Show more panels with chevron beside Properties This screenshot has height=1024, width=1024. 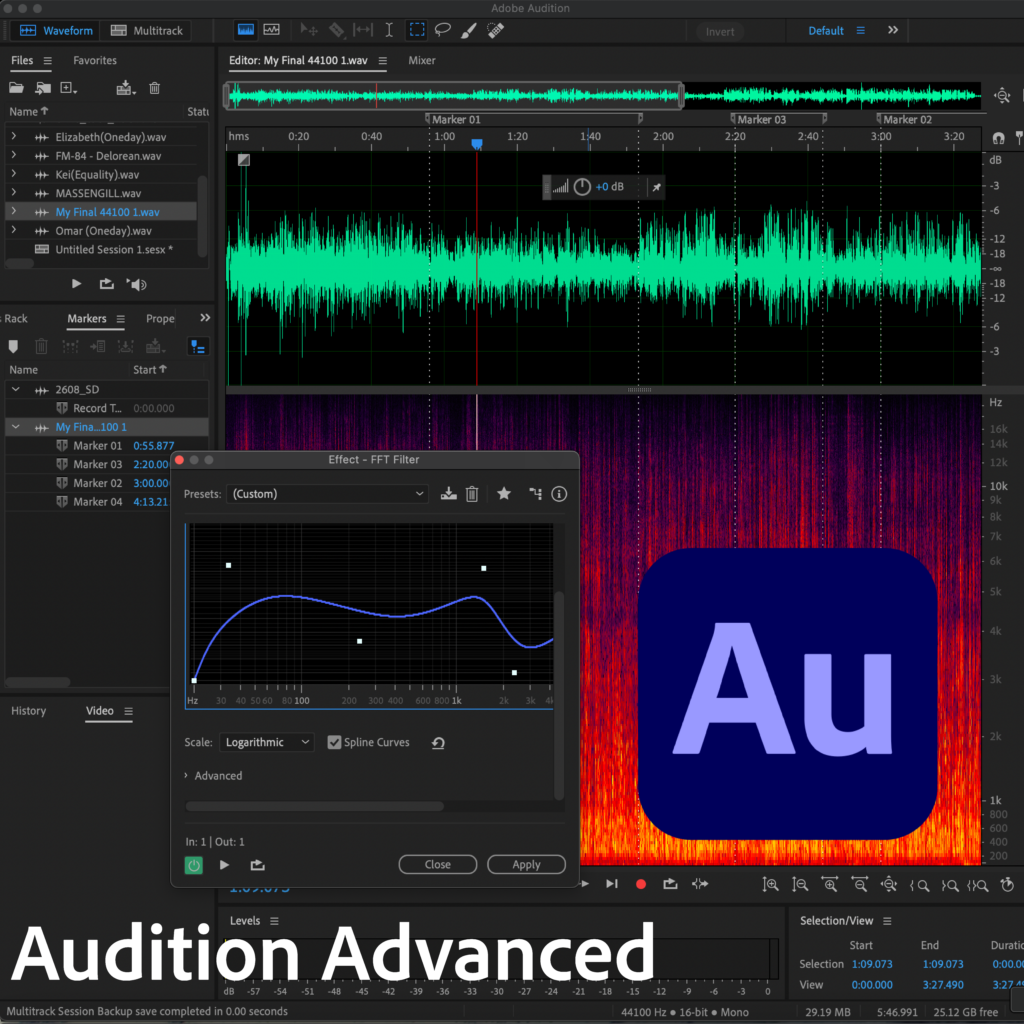click(205, 318)
